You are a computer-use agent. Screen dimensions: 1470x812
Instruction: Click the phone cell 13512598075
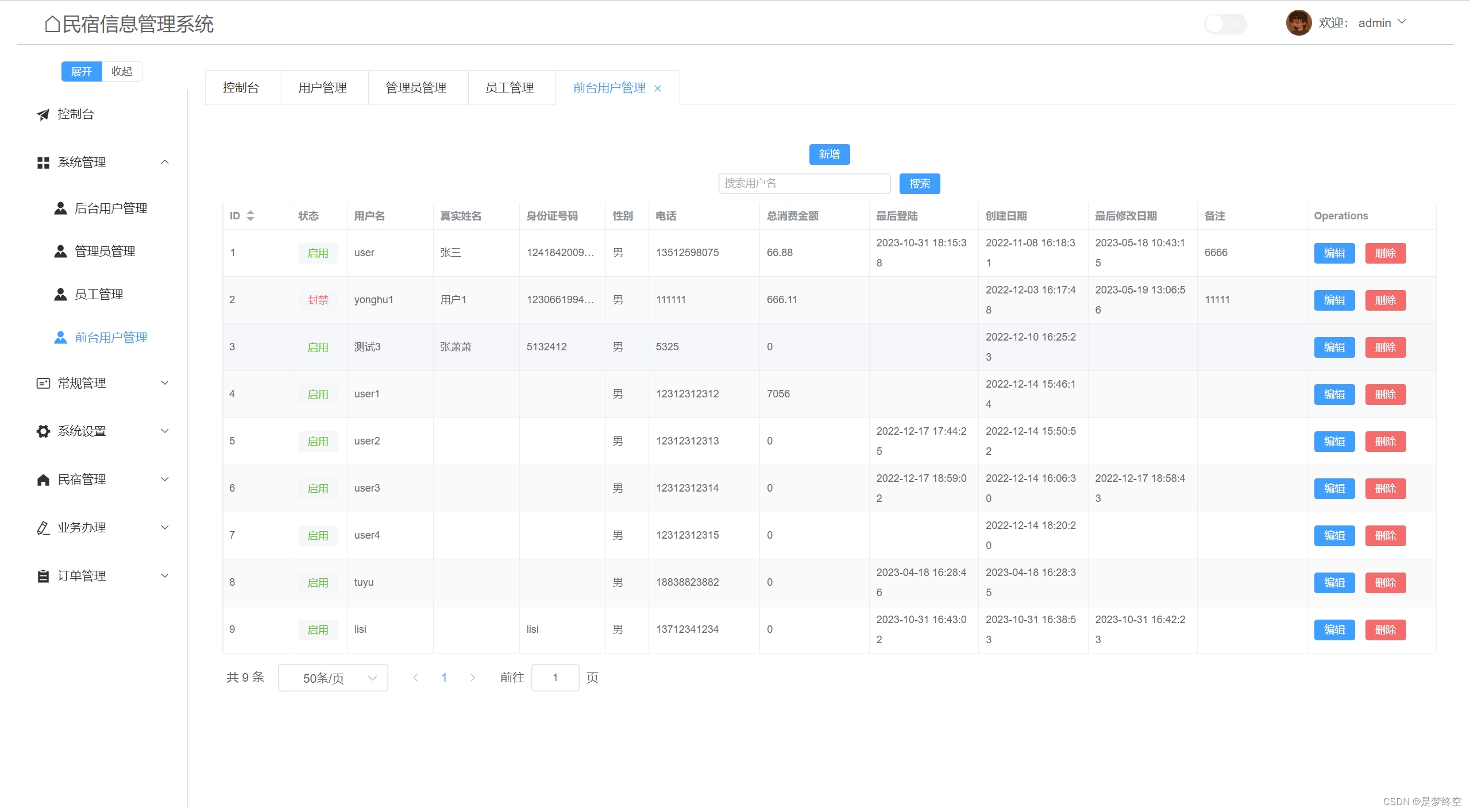688,253
